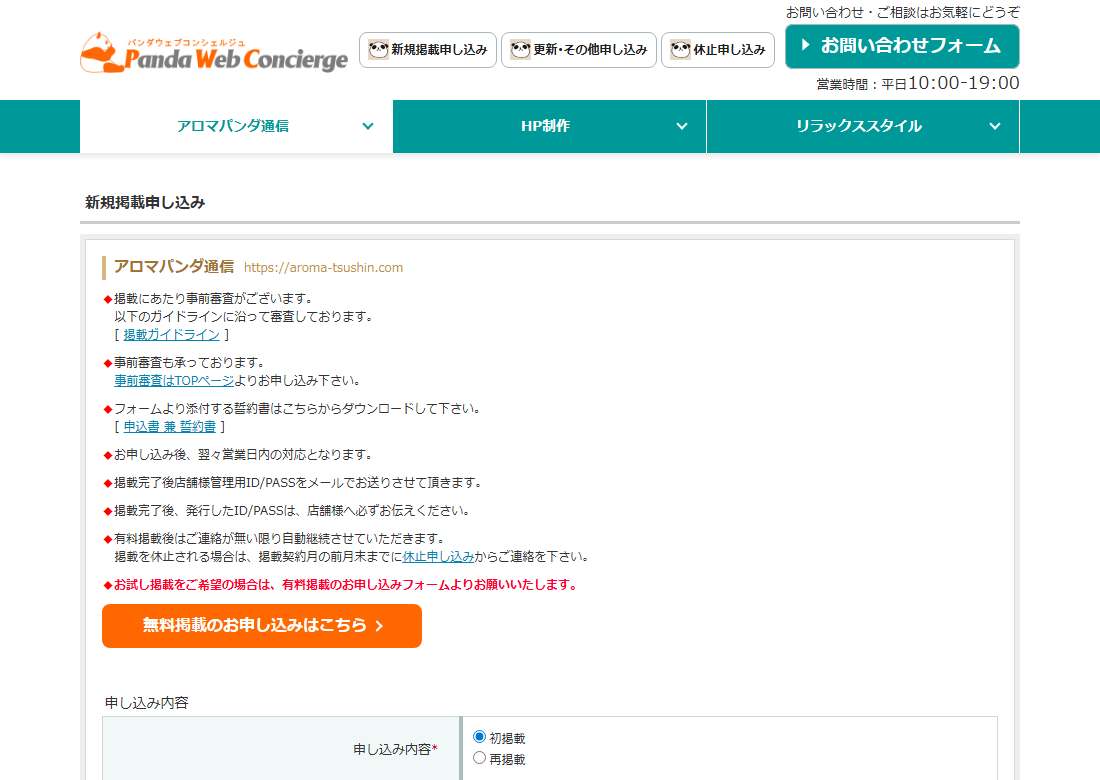Expand the アロマパンダ通信 chevron

(x=368, y=126)
